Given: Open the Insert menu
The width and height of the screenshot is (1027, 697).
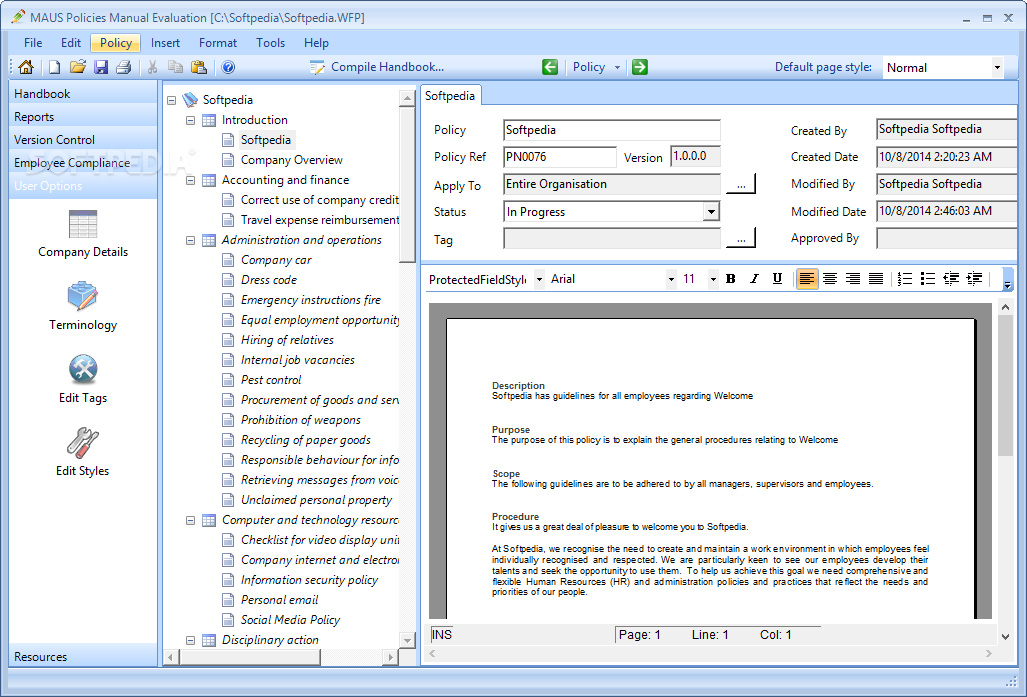Looking at the screenshot, I should (165, 43).
